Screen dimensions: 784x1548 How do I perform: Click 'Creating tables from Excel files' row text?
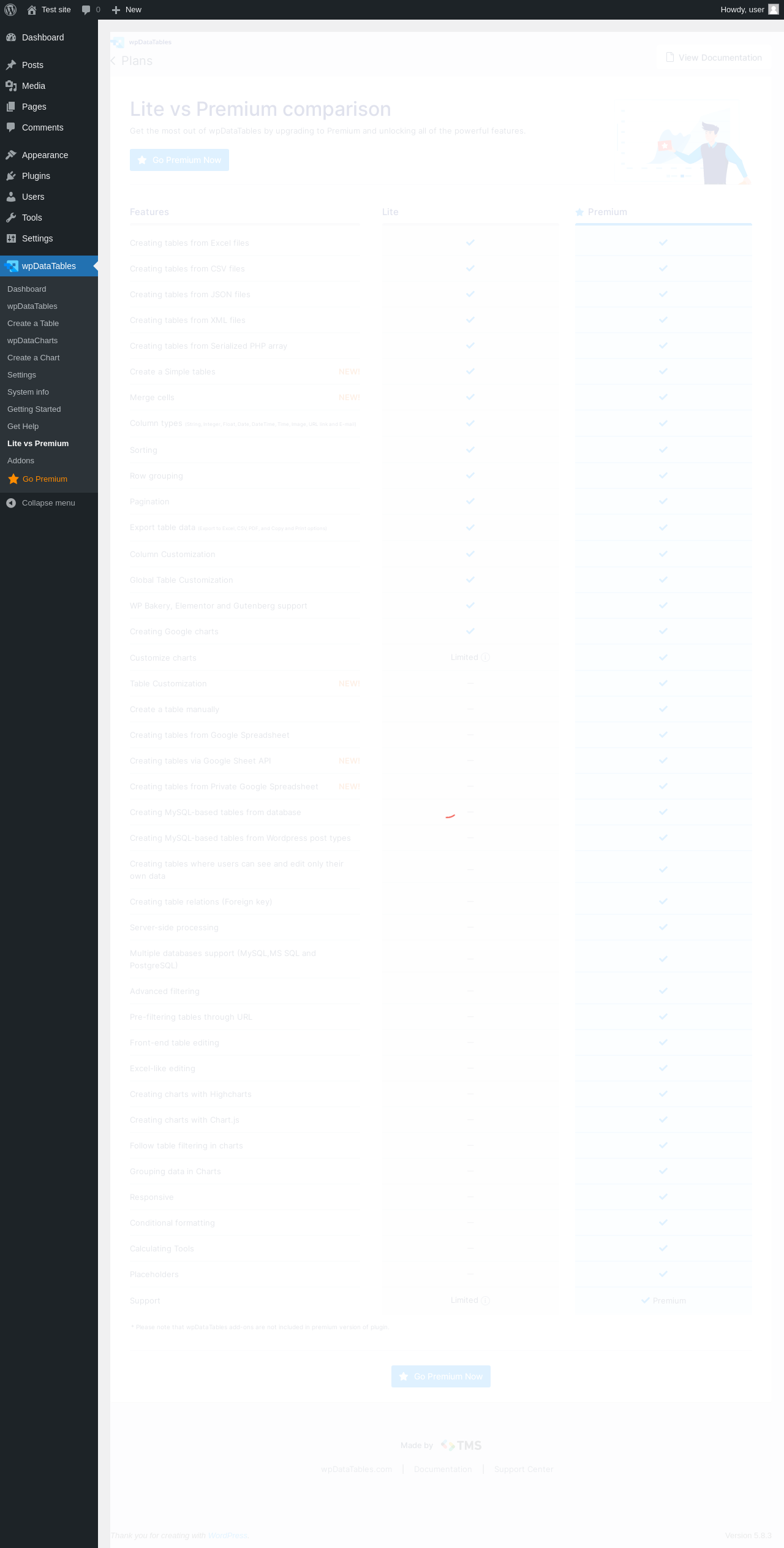coord(189,243)
